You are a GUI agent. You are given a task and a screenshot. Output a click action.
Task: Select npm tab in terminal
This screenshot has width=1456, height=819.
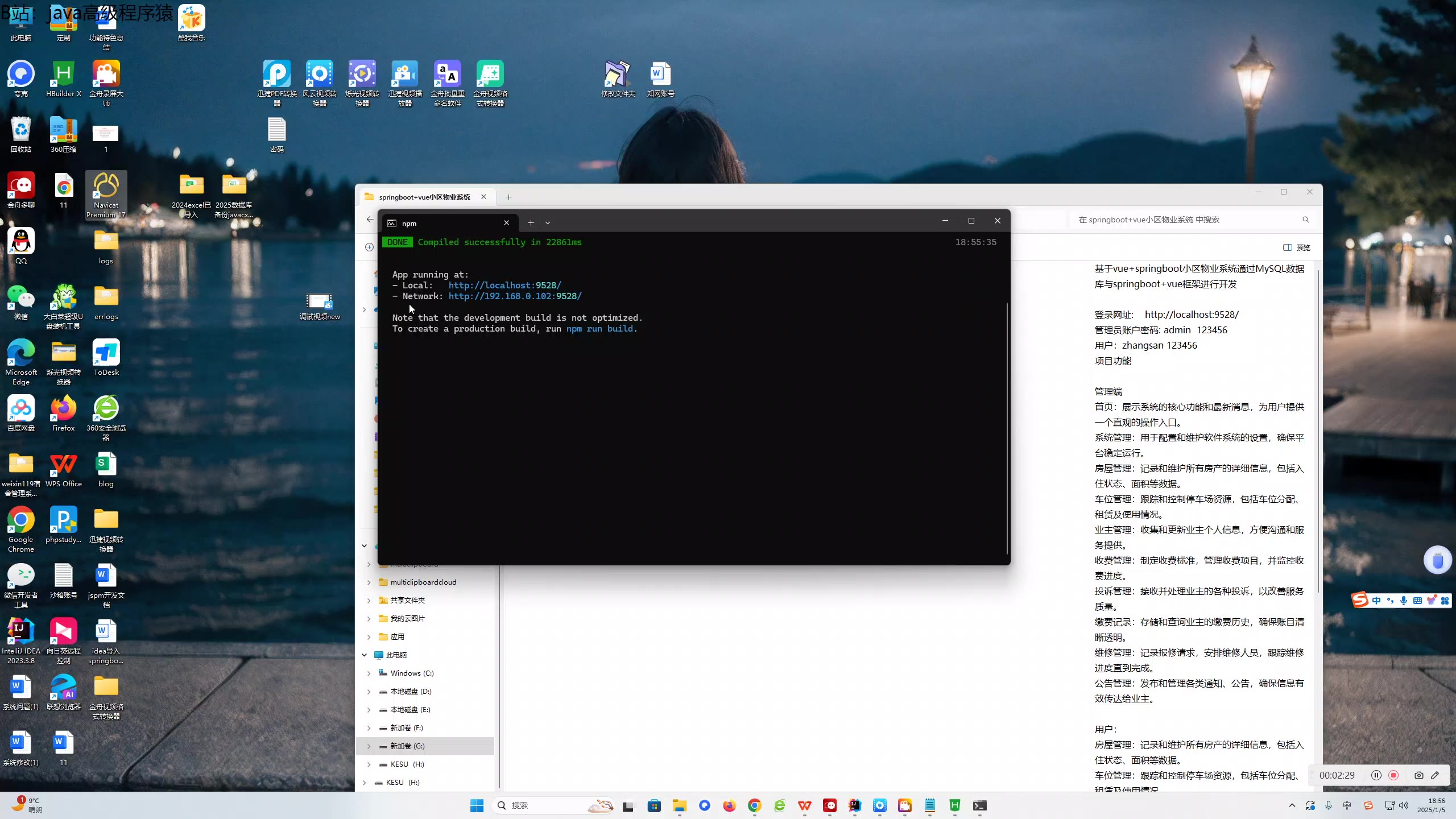tap(449, 223)
